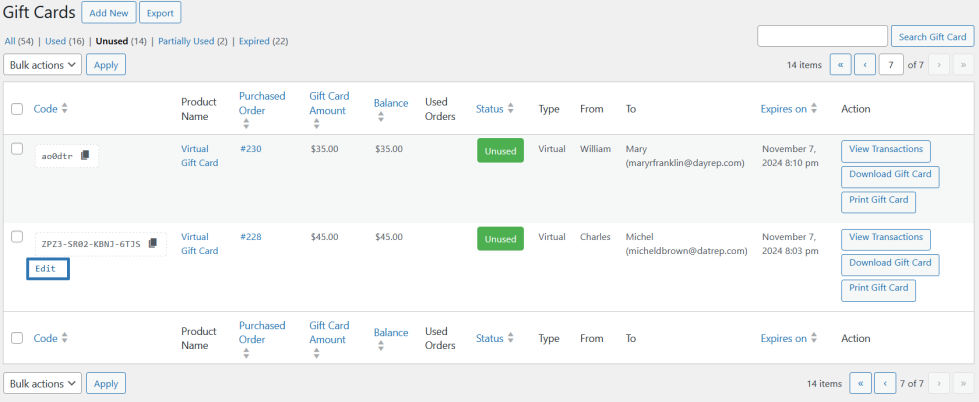Image resolution: width=979 pixels, height=402 pixels.
Task: Tick the checkbox for code ao0dtr
Action: point(17,148)
